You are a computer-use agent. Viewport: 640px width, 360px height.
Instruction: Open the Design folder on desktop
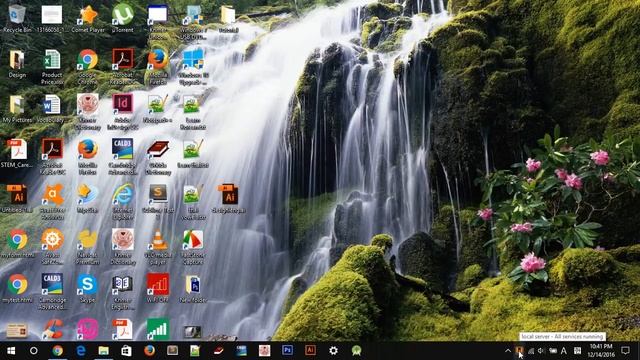tap(17, 63)
